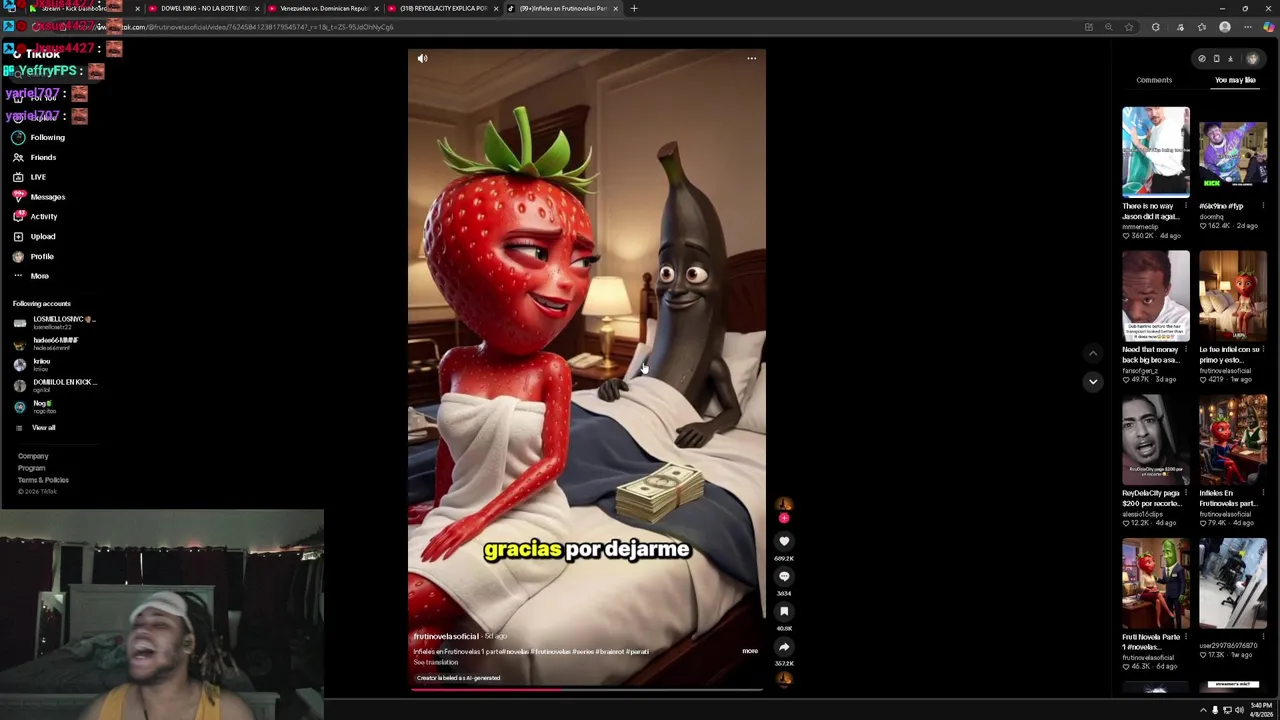Open the spinning sound disc icon
Image resolution: width=1280 pixels, height=720 pixels.
pos(784,680)
